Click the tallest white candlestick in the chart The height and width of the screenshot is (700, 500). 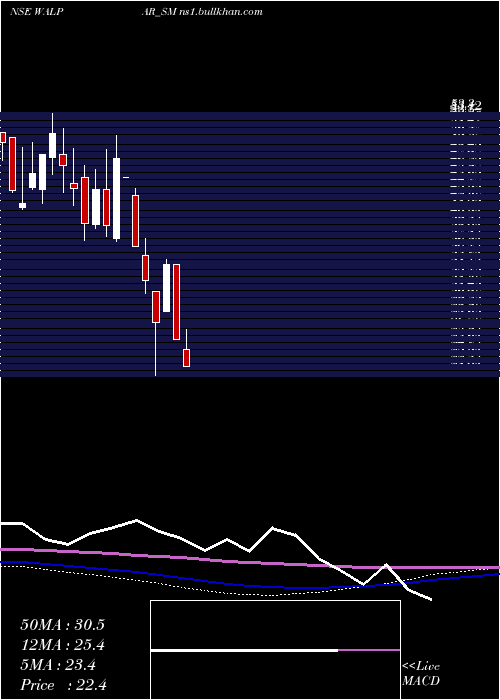(x=117, y=199)
